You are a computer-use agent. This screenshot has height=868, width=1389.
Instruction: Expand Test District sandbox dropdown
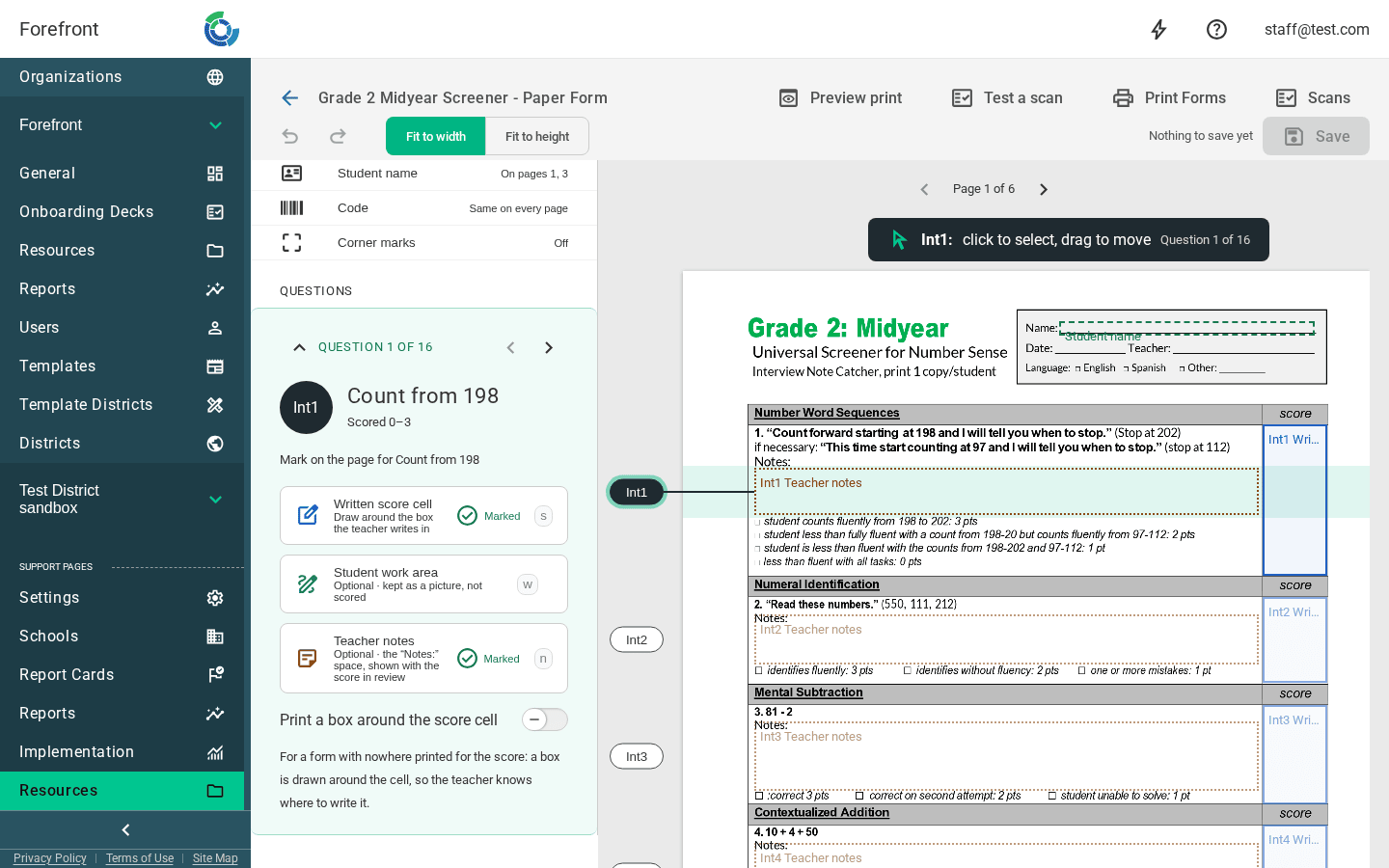pyautogui.click(x=215, y=500)
